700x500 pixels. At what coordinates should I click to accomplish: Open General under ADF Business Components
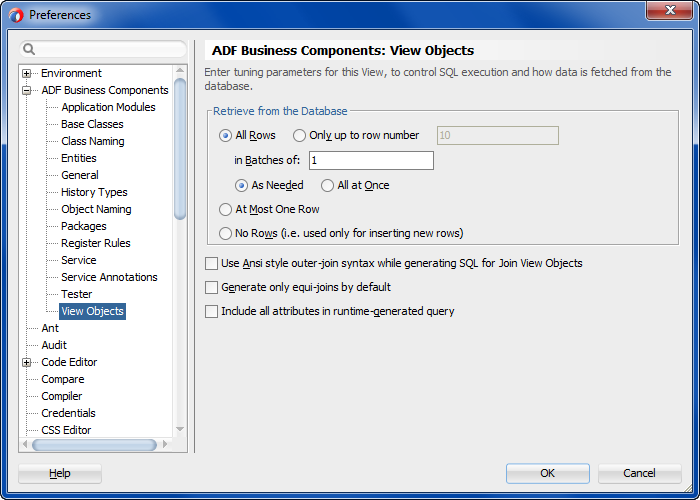(x=80, y=175)
